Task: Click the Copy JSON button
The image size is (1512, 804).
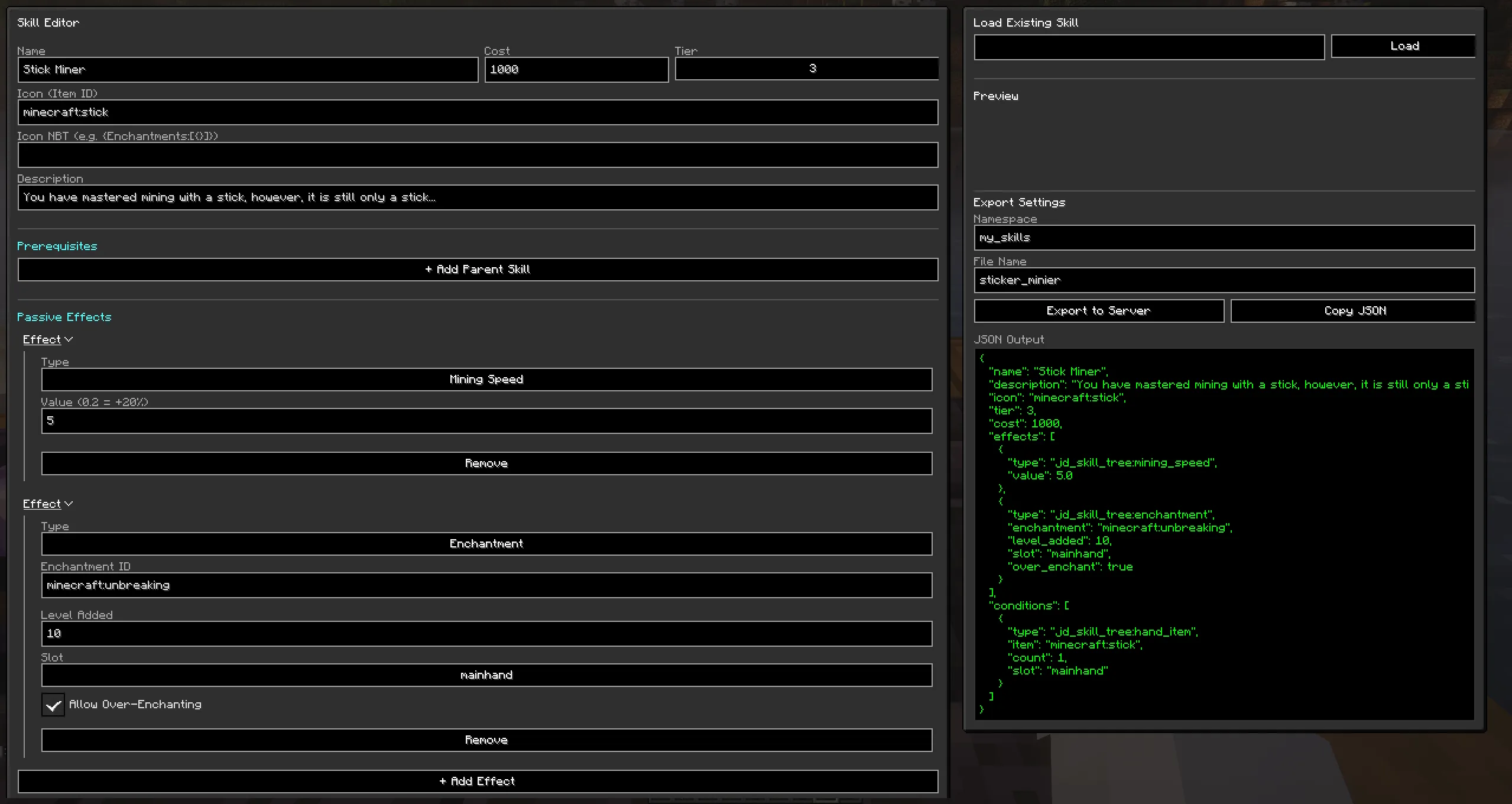Action: [1354, 311]
